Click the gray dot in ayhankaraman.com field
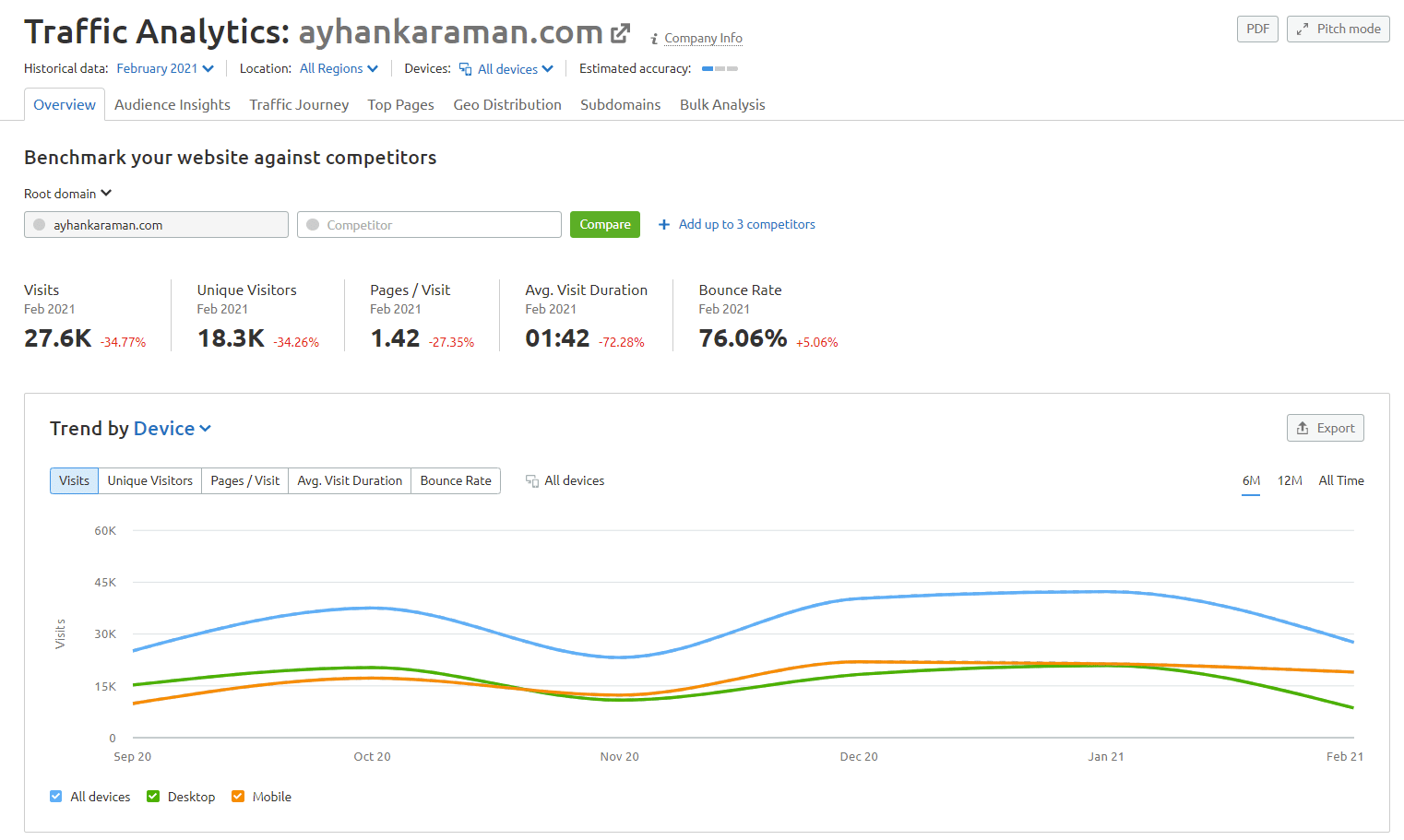Viewport: 1404px width, 840px height. click(40, 225)
